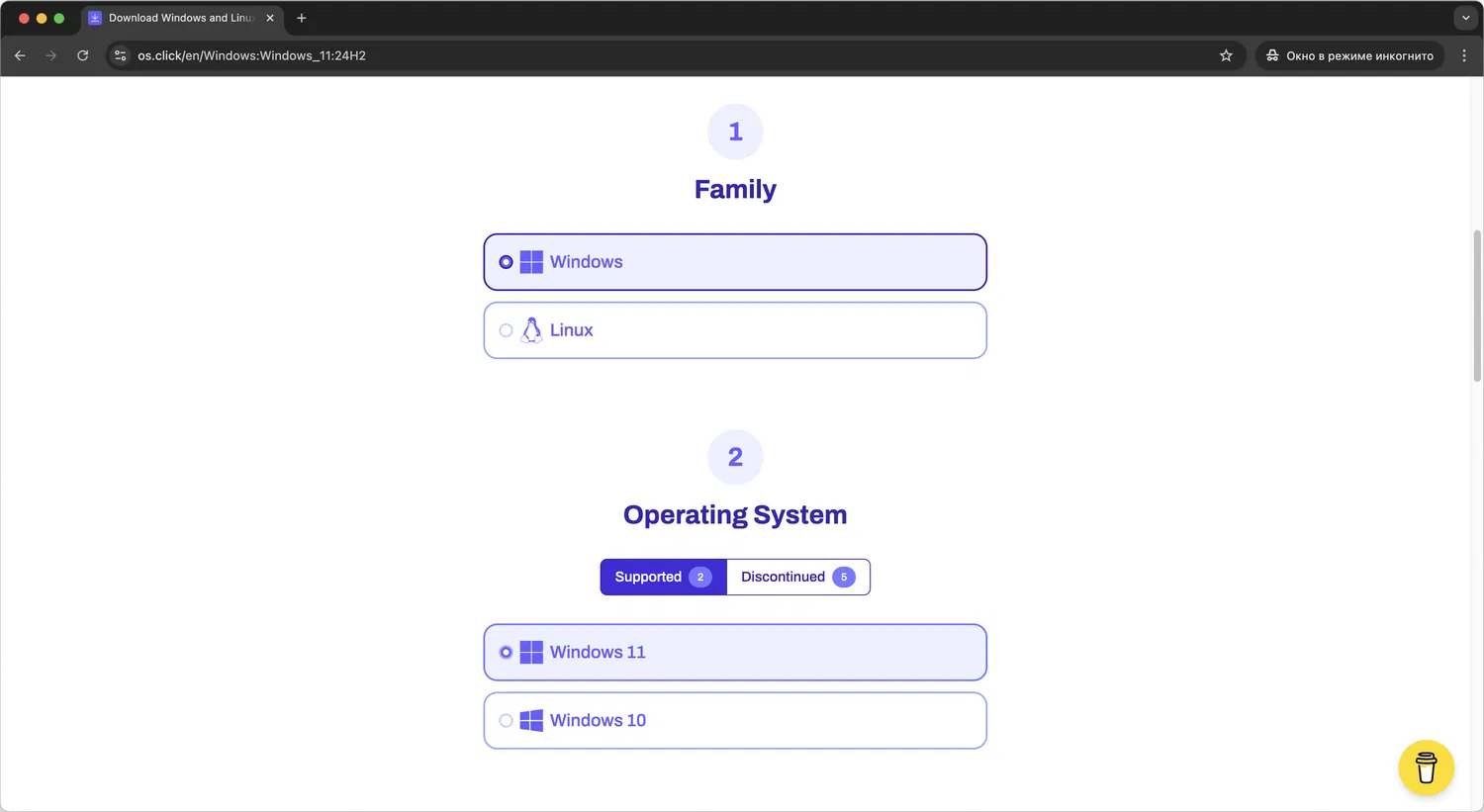
Task: Click the Supported count badge showing 2
Action: pyautogui.click(x=700, y=577)
